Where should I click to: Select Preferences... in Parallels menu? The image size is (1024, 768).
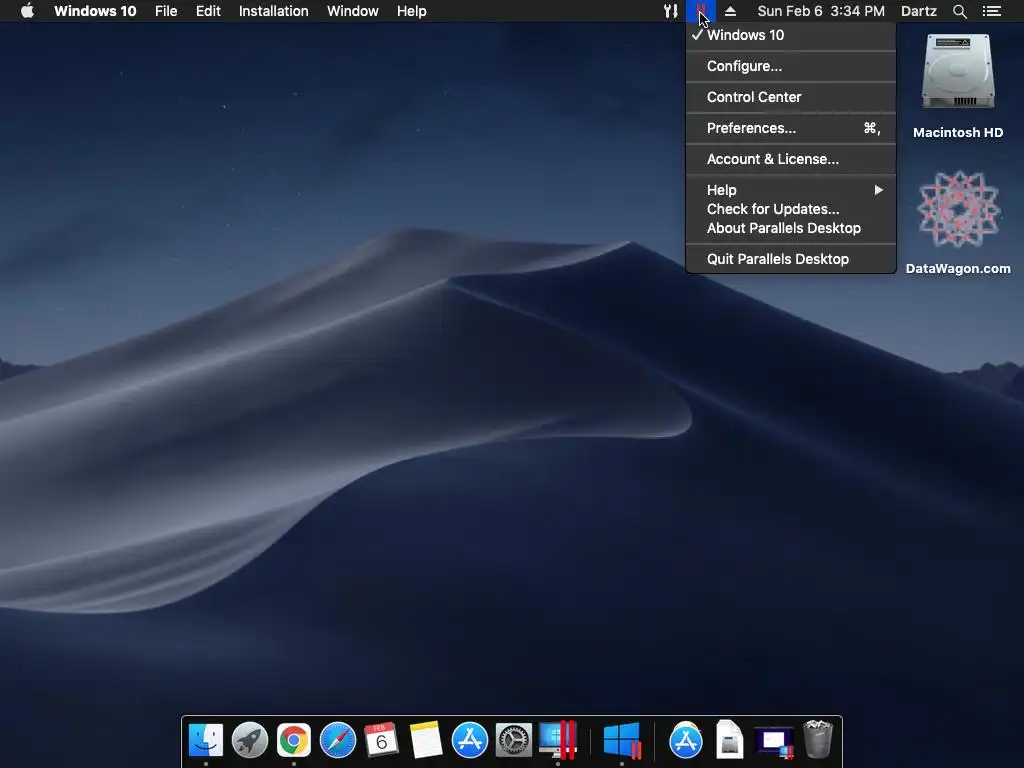coord(791,128)
